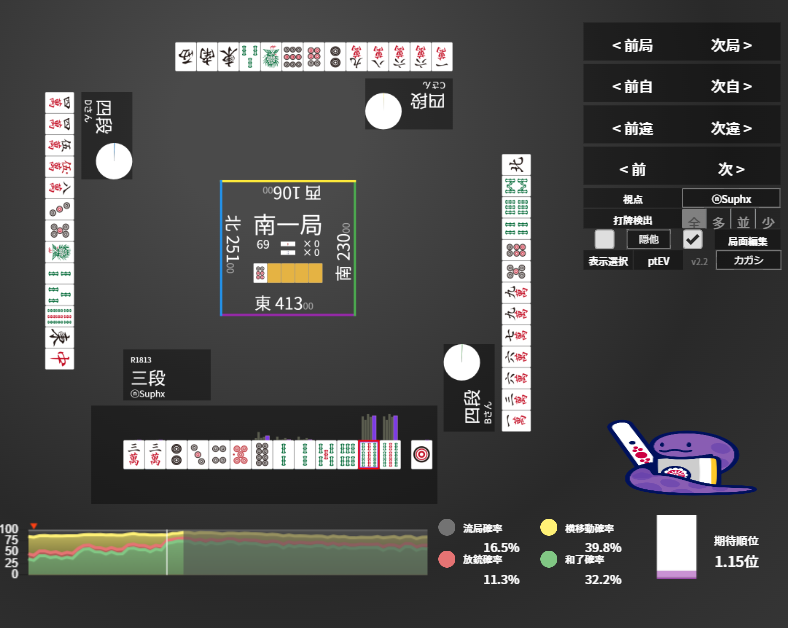Click the 西 tile in top player's hand
This screenshot has height=628, width=788.
[x=185, y=57]
